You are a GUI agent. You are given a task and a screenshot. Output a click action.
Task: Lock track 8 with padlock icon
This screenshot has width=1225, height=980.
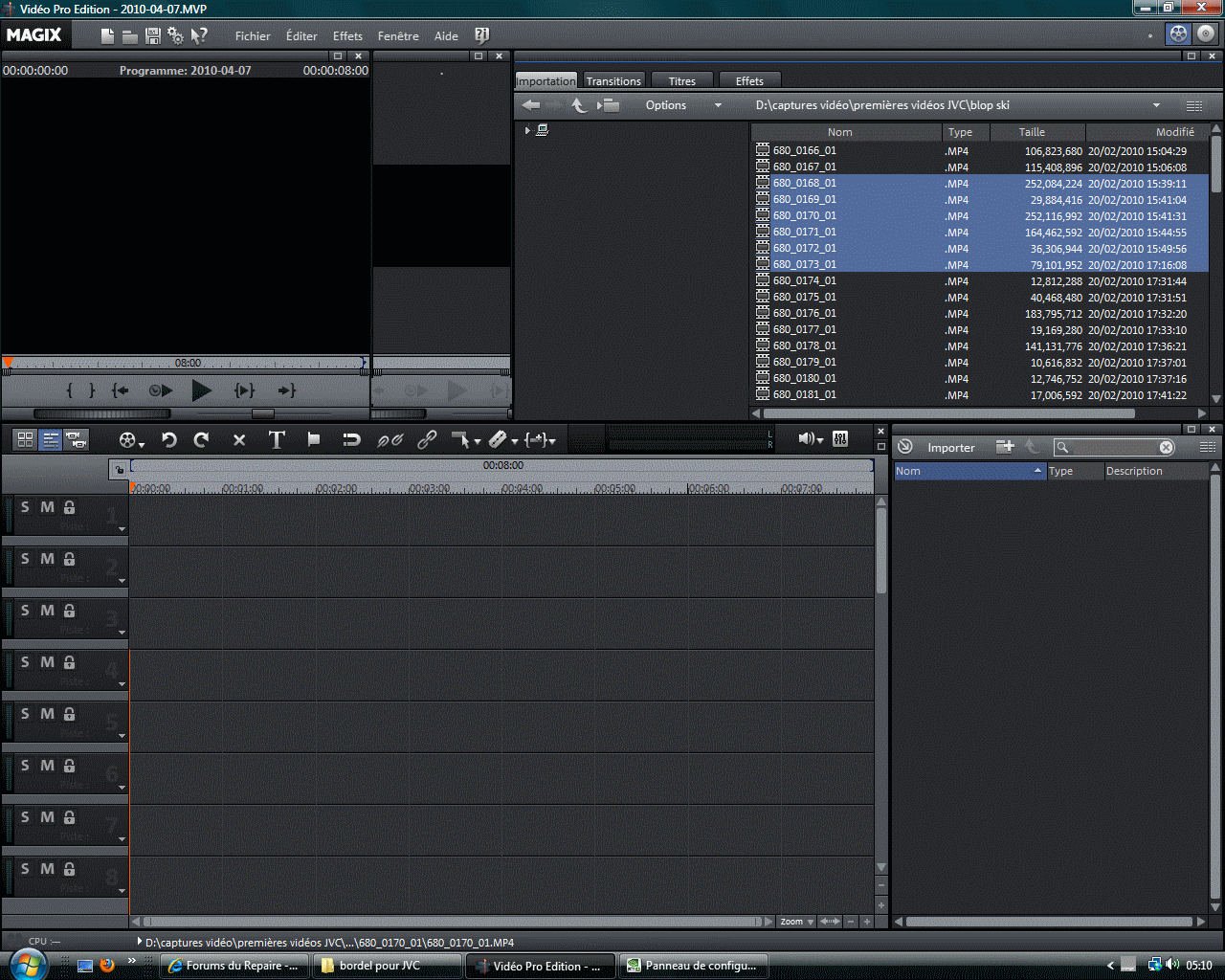click(69, 869)
